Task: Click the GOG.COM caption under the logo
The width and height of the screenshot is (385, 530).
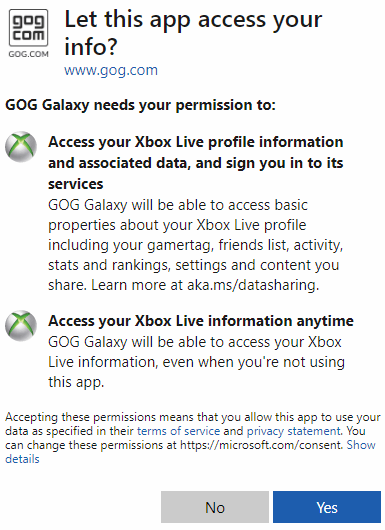Action: pos(28,54)
